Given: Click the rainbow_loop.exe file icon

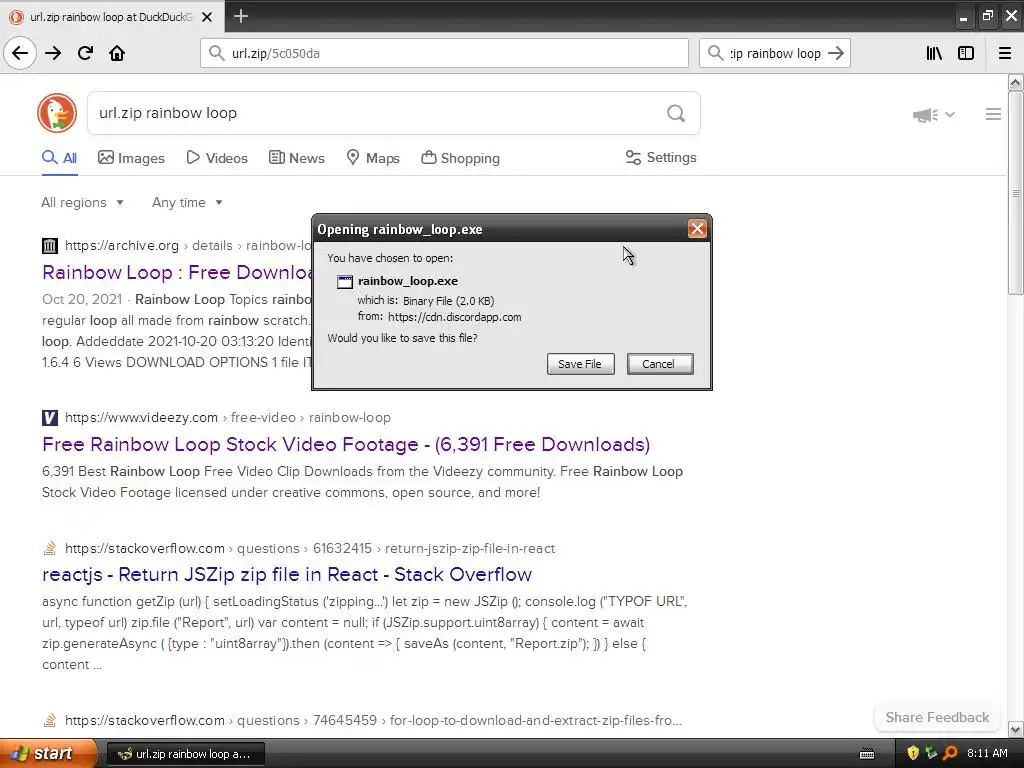Looking at the screenshot, I should click(x=345, y=281).
